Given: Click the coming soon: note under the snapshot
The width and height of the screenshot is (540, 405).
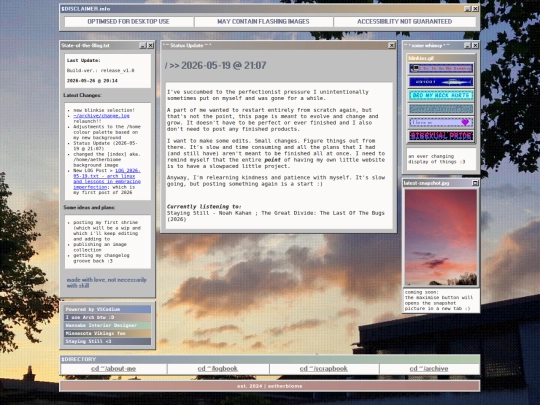Looking at the screenshot, I should tap(439, 300).
